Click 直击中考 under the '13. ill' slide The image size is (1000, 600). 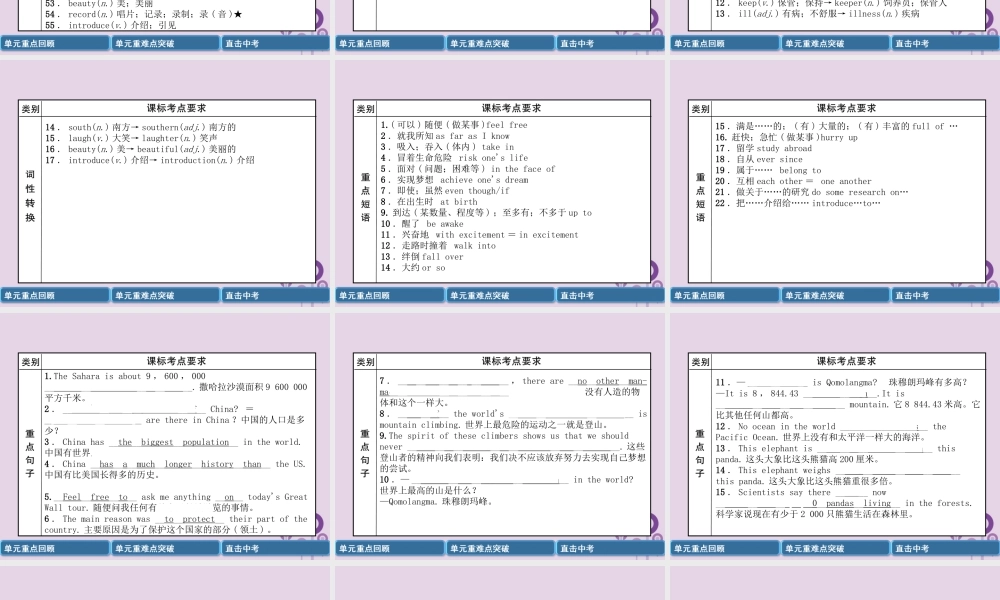(945, 43)
